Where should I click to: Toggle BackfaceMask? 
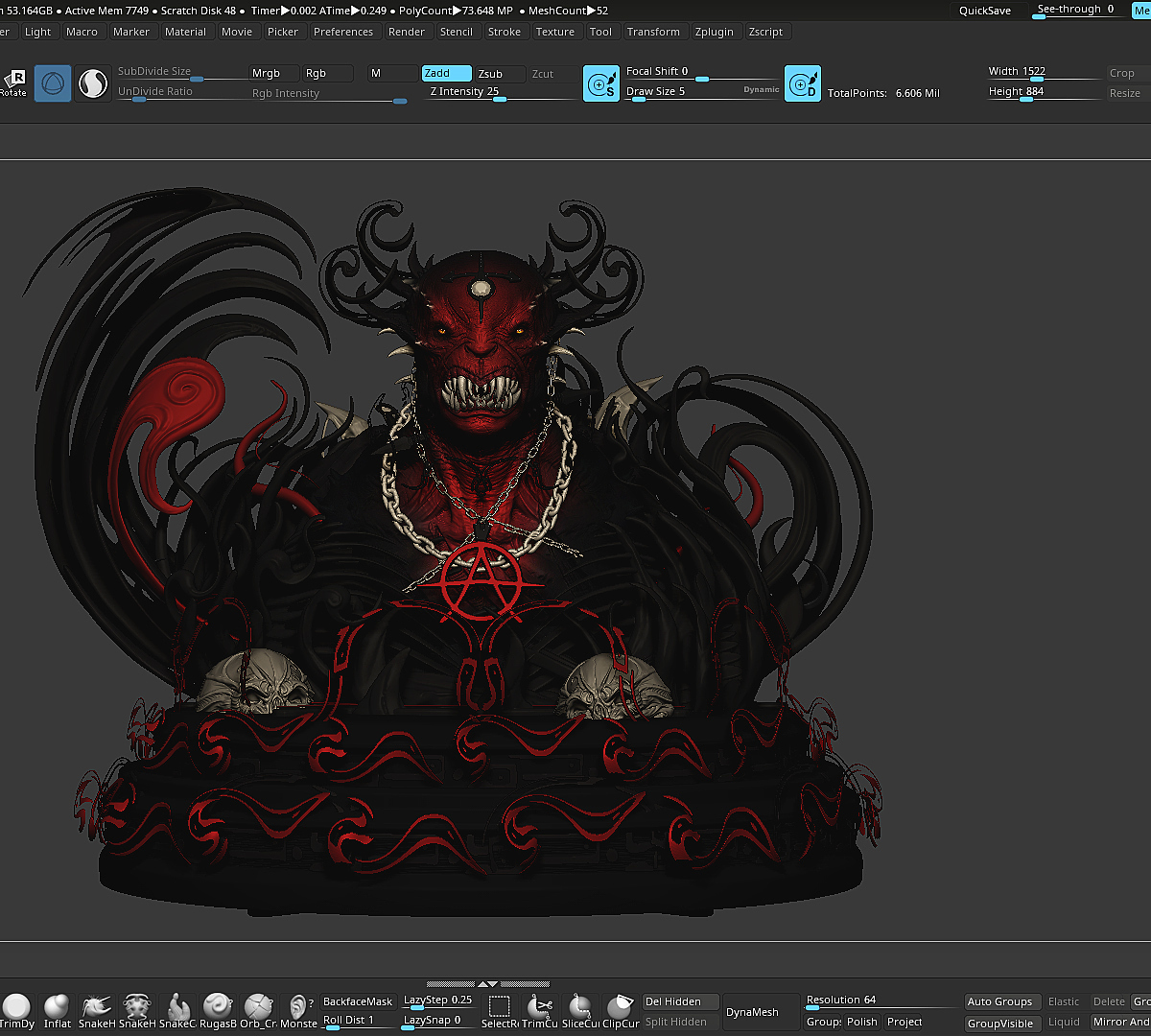pyautogui.click(x=358, y=1001)
